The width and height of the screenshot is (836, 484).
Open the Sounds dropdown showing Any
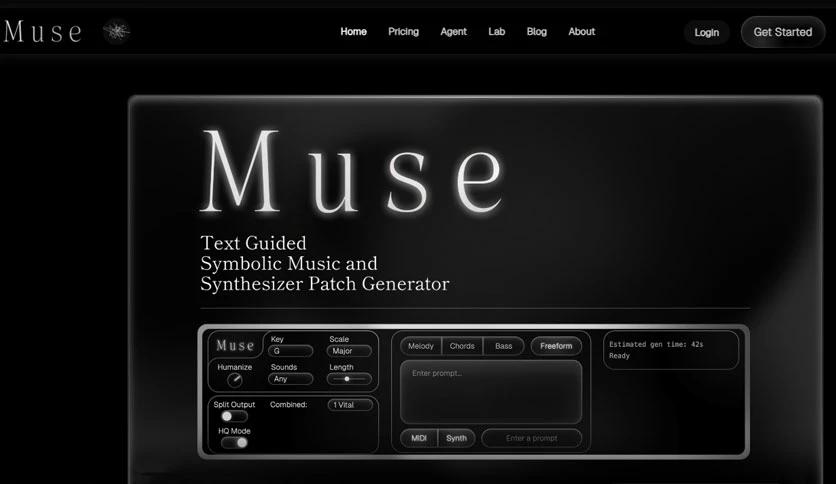point(291,379)
